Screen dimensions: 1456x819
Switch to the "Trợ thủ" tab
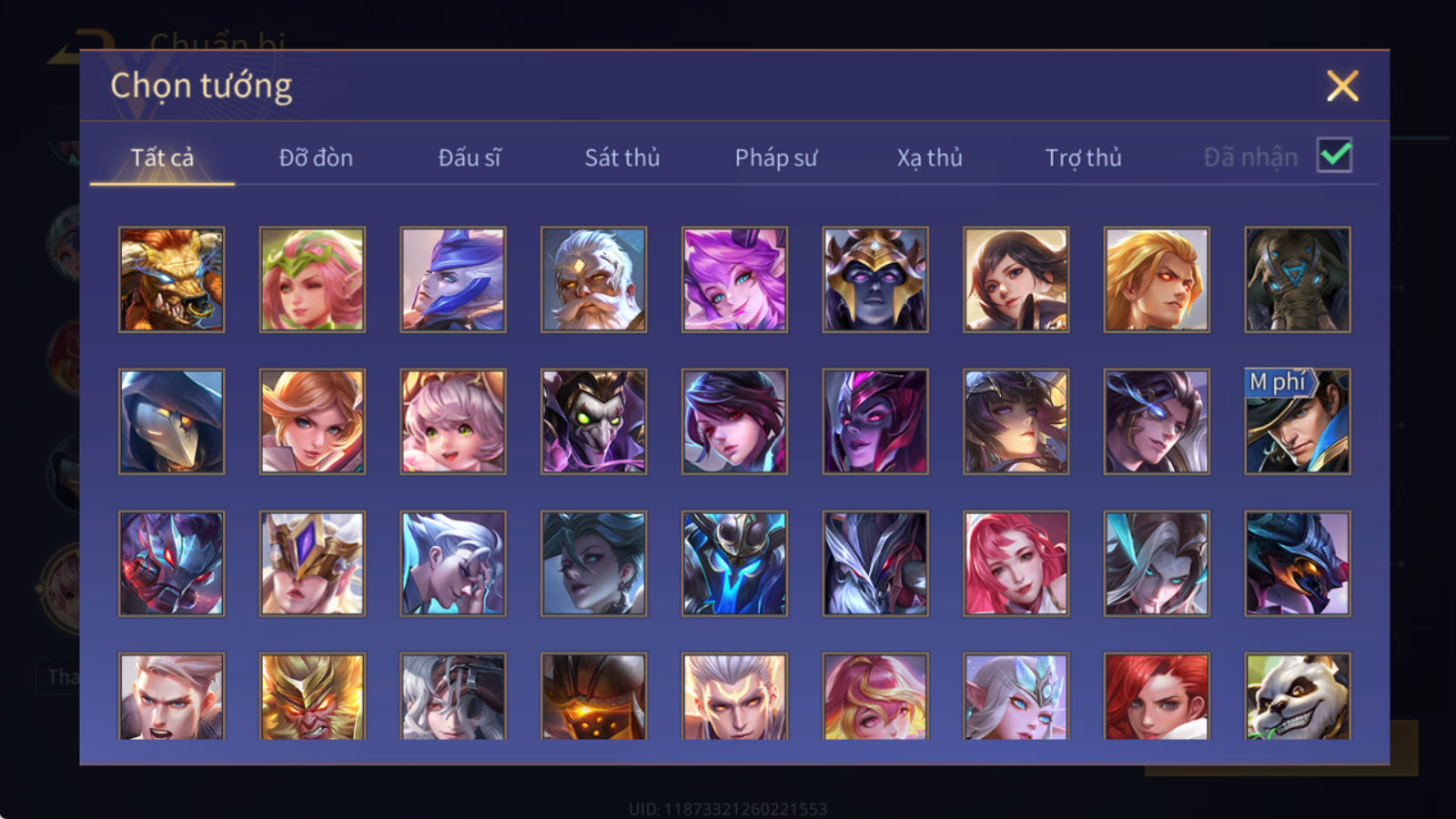tap(1083, 157)
